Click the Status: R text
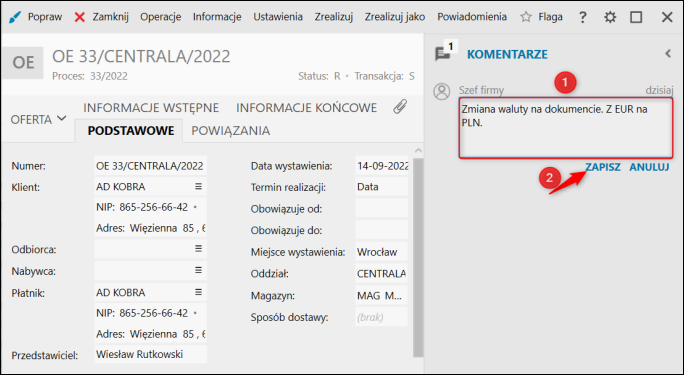 319,76
